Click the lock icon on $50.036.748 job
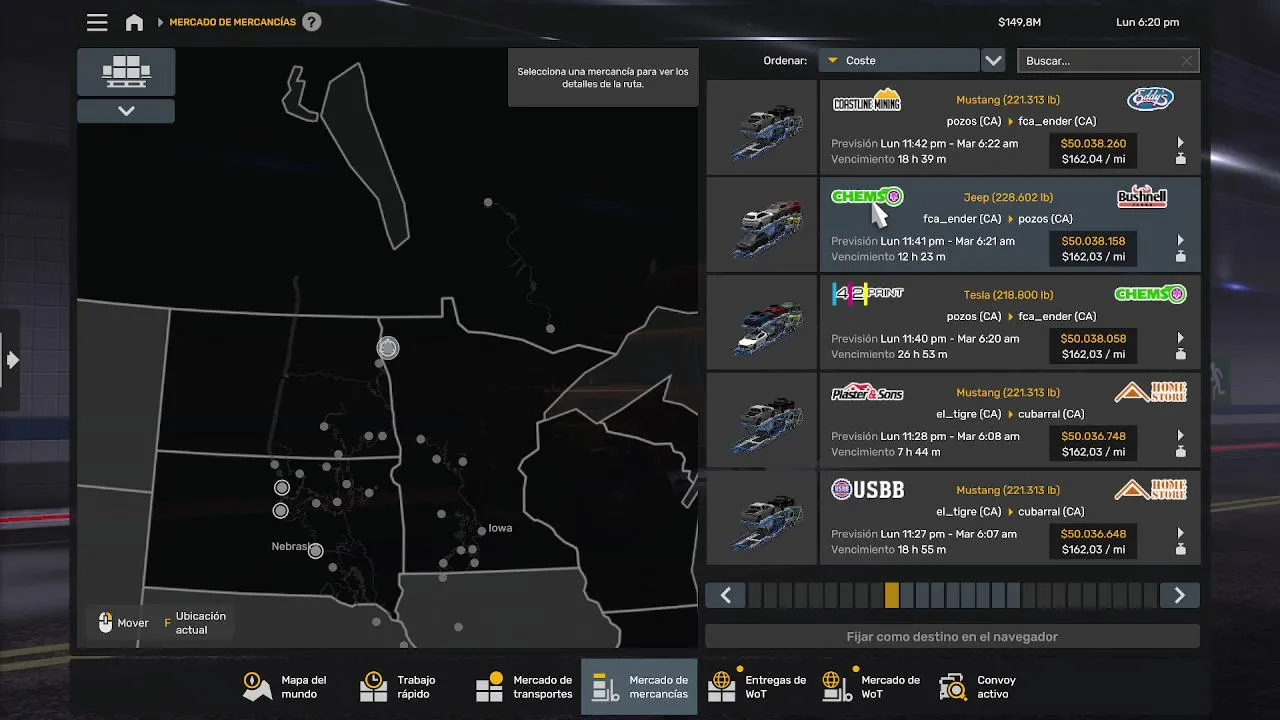This screenshot has width=1280, height=720. click(1180, 452)
